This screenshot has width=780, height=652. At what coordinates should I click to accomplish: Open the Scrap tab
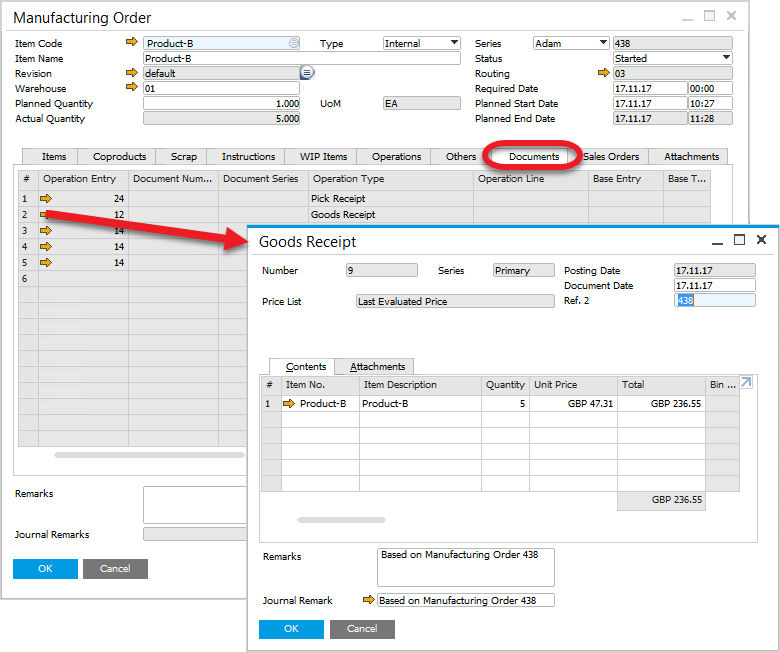[184, 156]
